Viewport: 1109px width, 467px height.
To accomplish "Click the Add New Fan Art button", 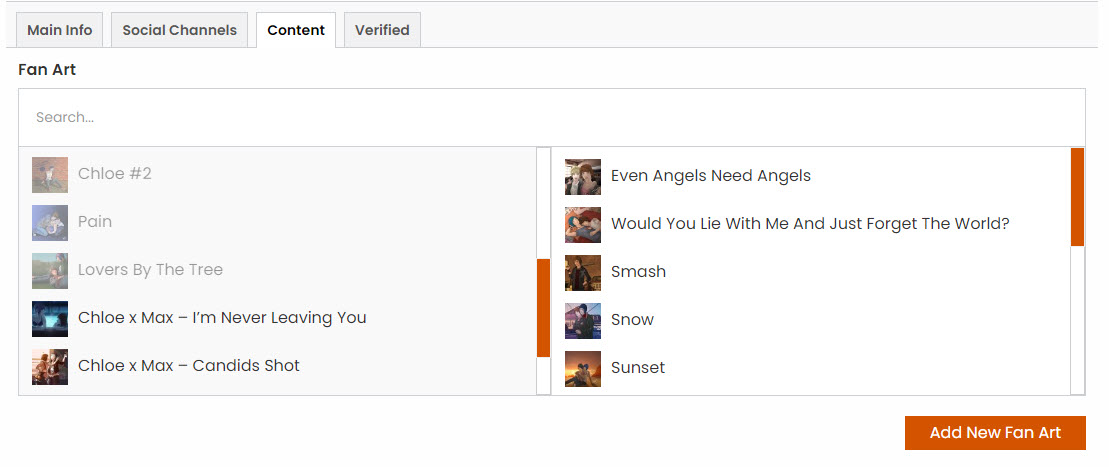I will point(995,432).
